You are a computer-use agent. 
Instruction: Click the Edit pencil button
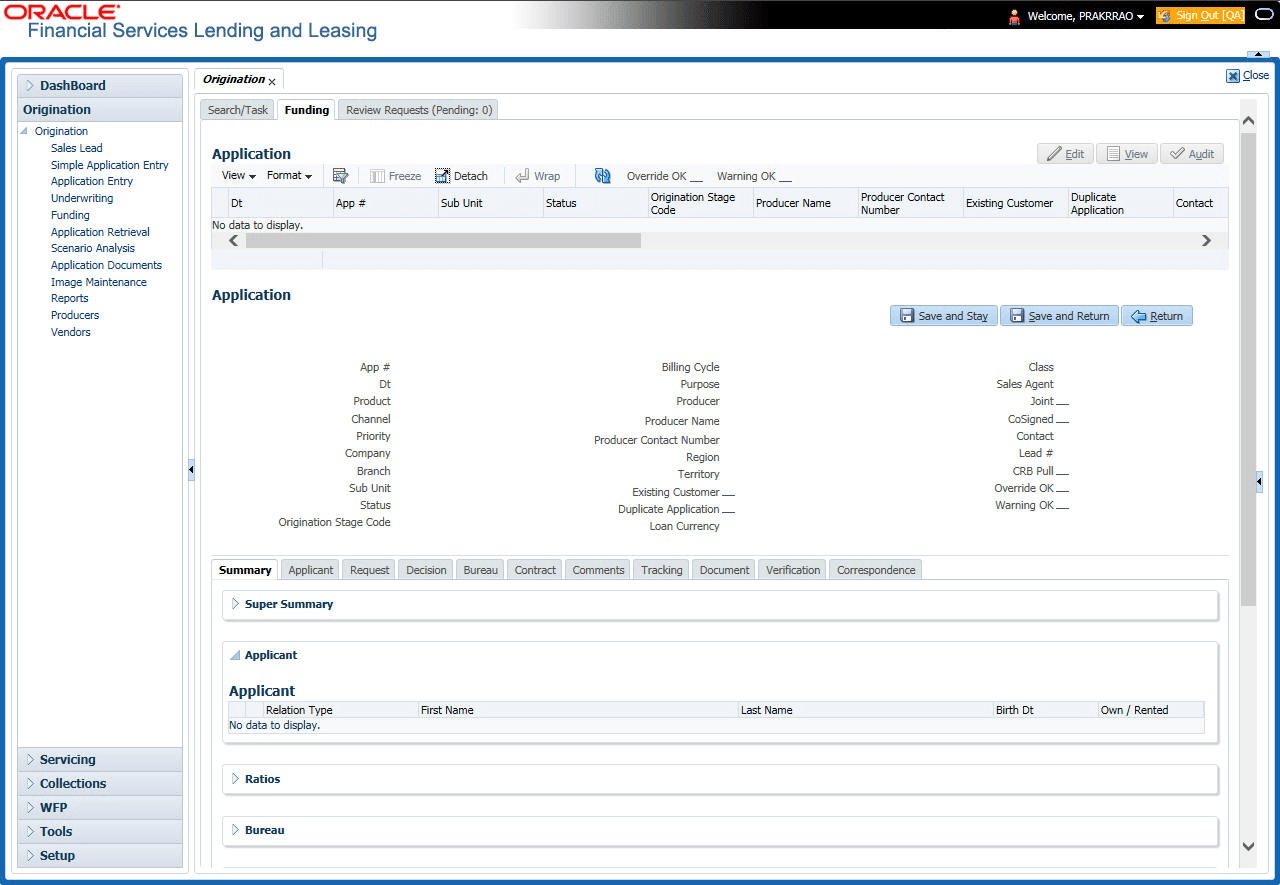(1065, 154)
